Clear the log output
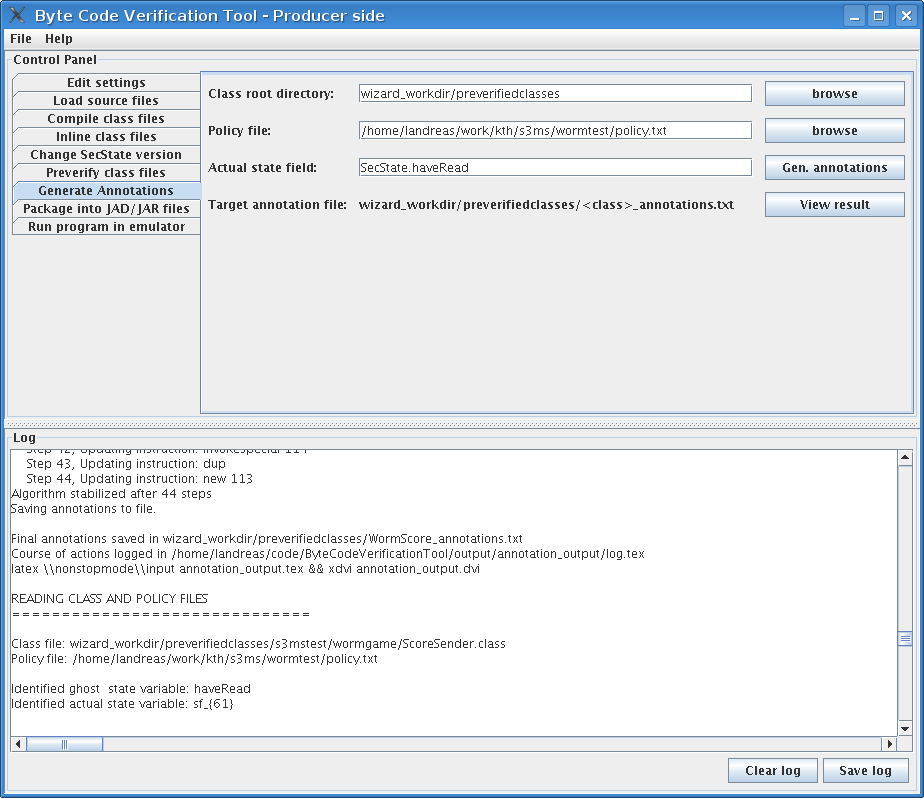Screen dimensions: 924x798 [x=773, y=770]
